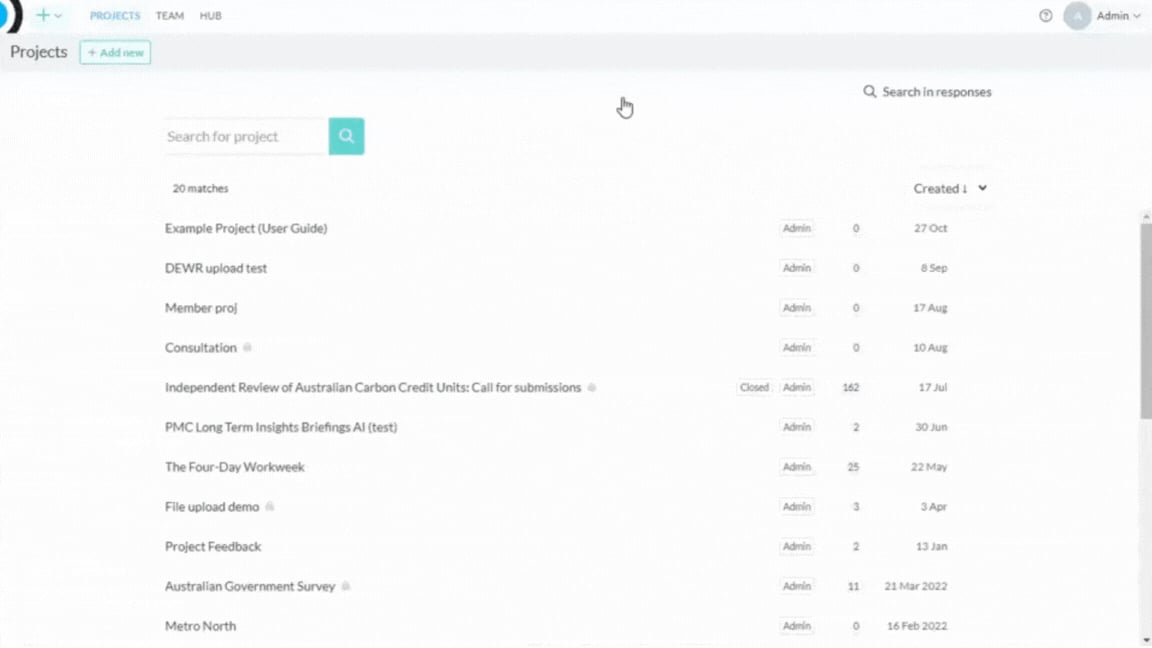Click the help question mark icon
The width and height of the screenshot is (1152, 648).
1045,15
